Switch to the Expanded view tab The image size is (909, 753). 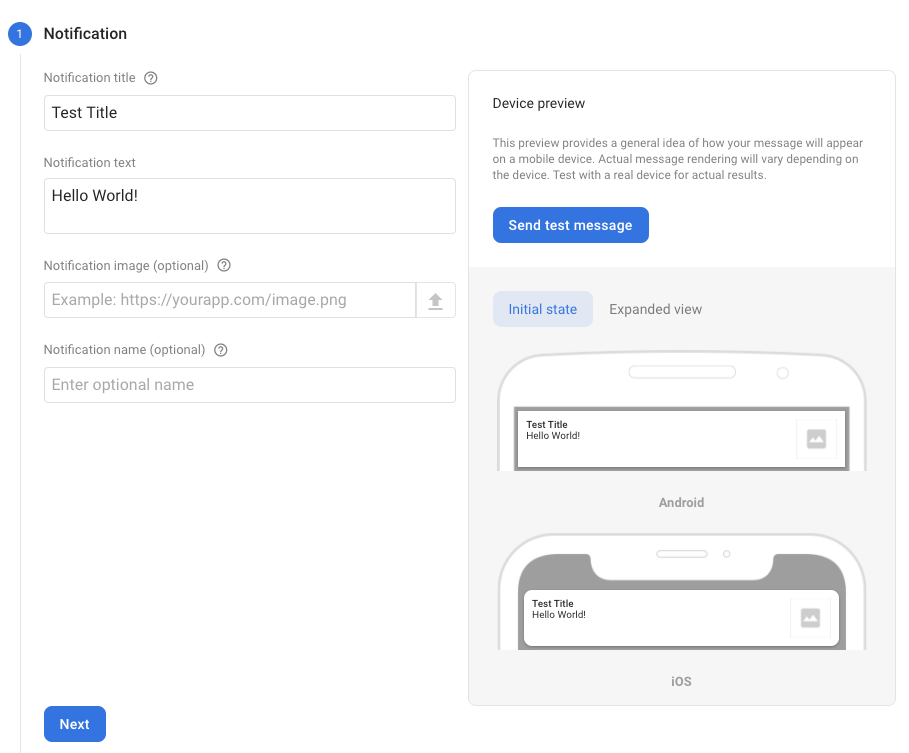click(655, 309)
